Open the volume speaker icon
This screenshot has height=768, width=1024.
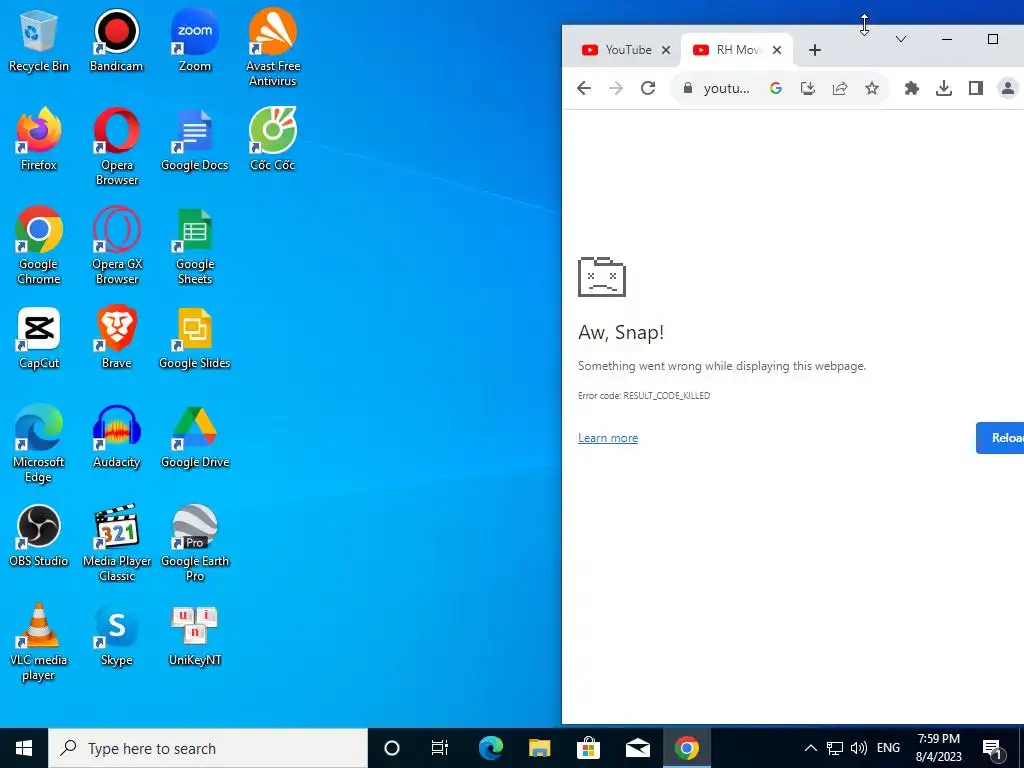tap(859, 748)
